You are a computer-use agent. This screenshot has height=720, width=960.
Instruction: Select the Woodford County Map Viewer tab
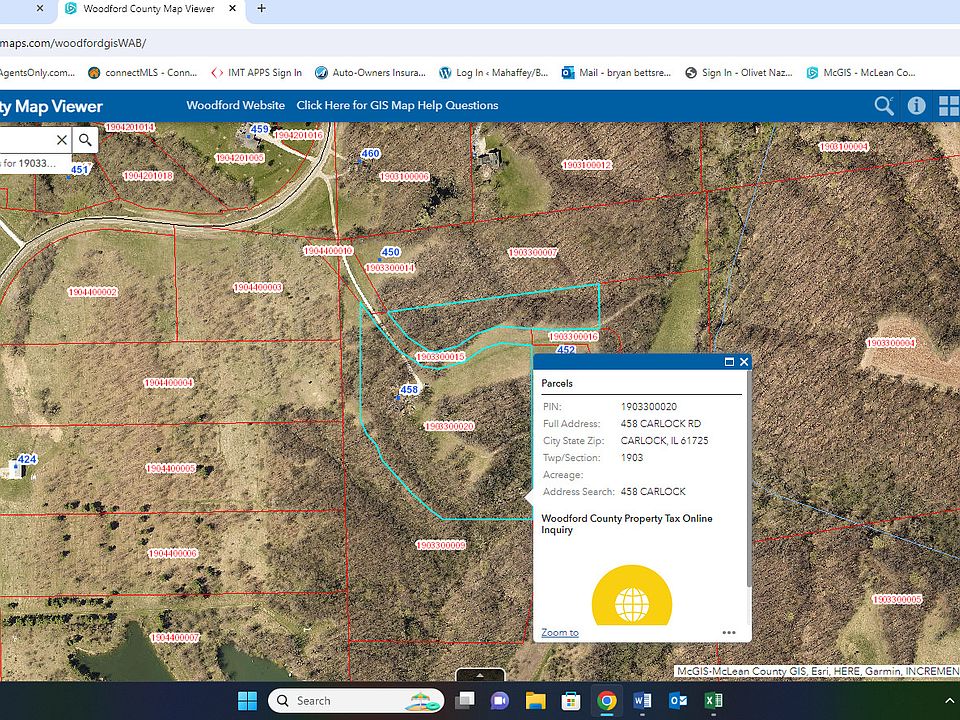[148, 8]
